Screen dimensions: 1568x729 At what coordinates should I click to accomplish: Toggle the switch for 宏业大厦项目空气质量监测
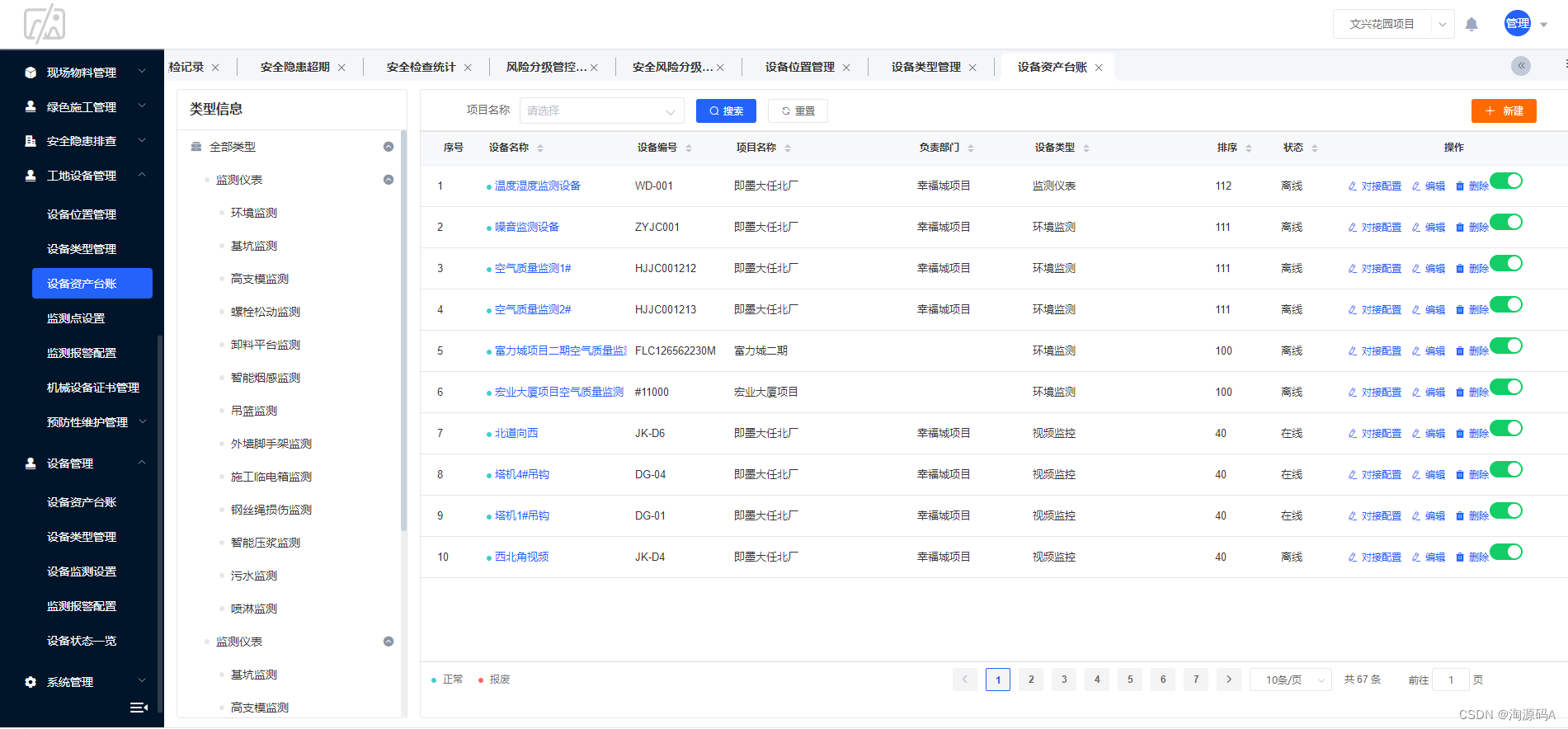coord(1505,387)
